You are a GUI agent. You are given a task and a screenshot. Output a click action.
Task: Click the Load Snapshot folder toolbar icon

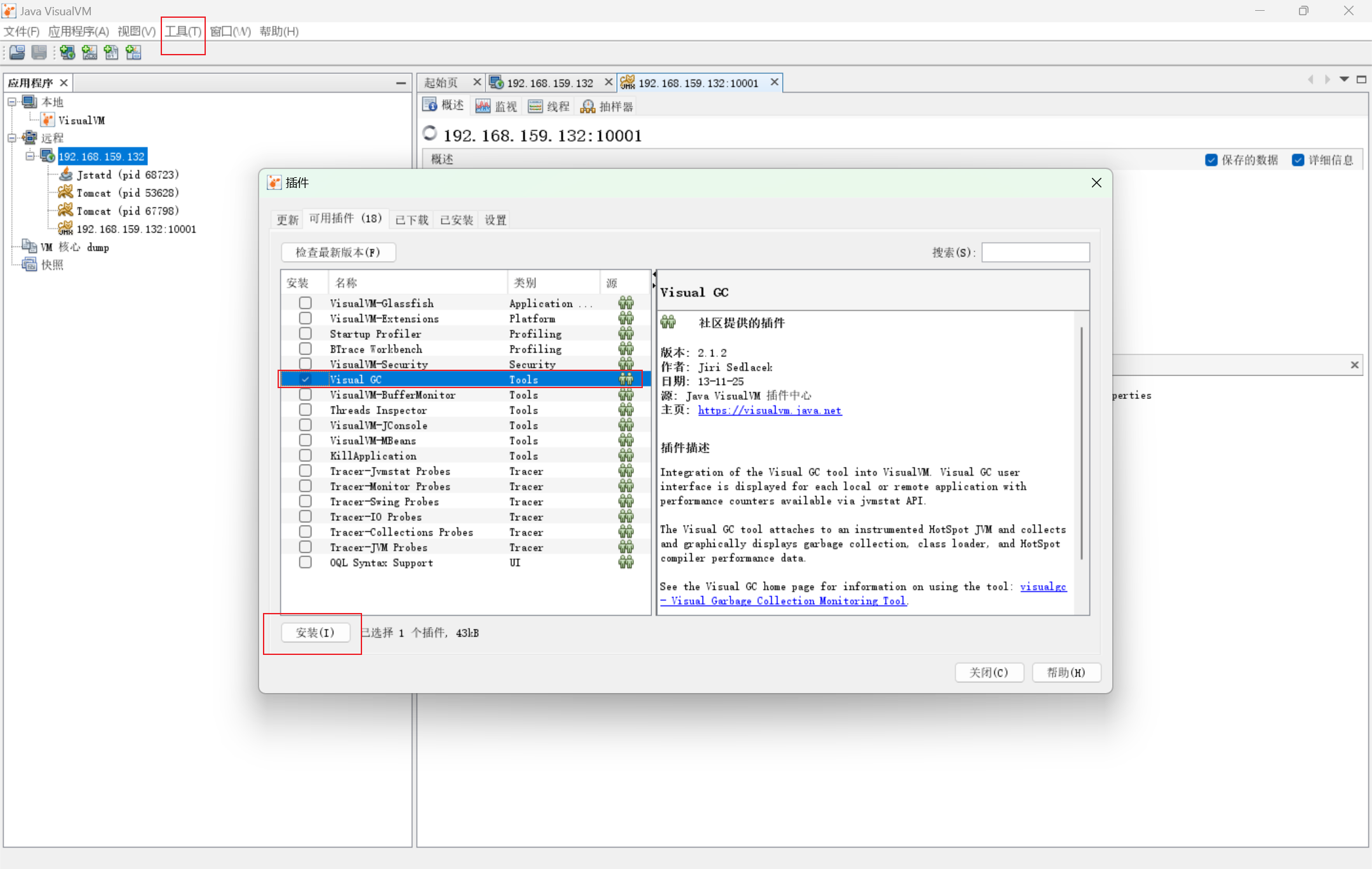click(17, 53)
